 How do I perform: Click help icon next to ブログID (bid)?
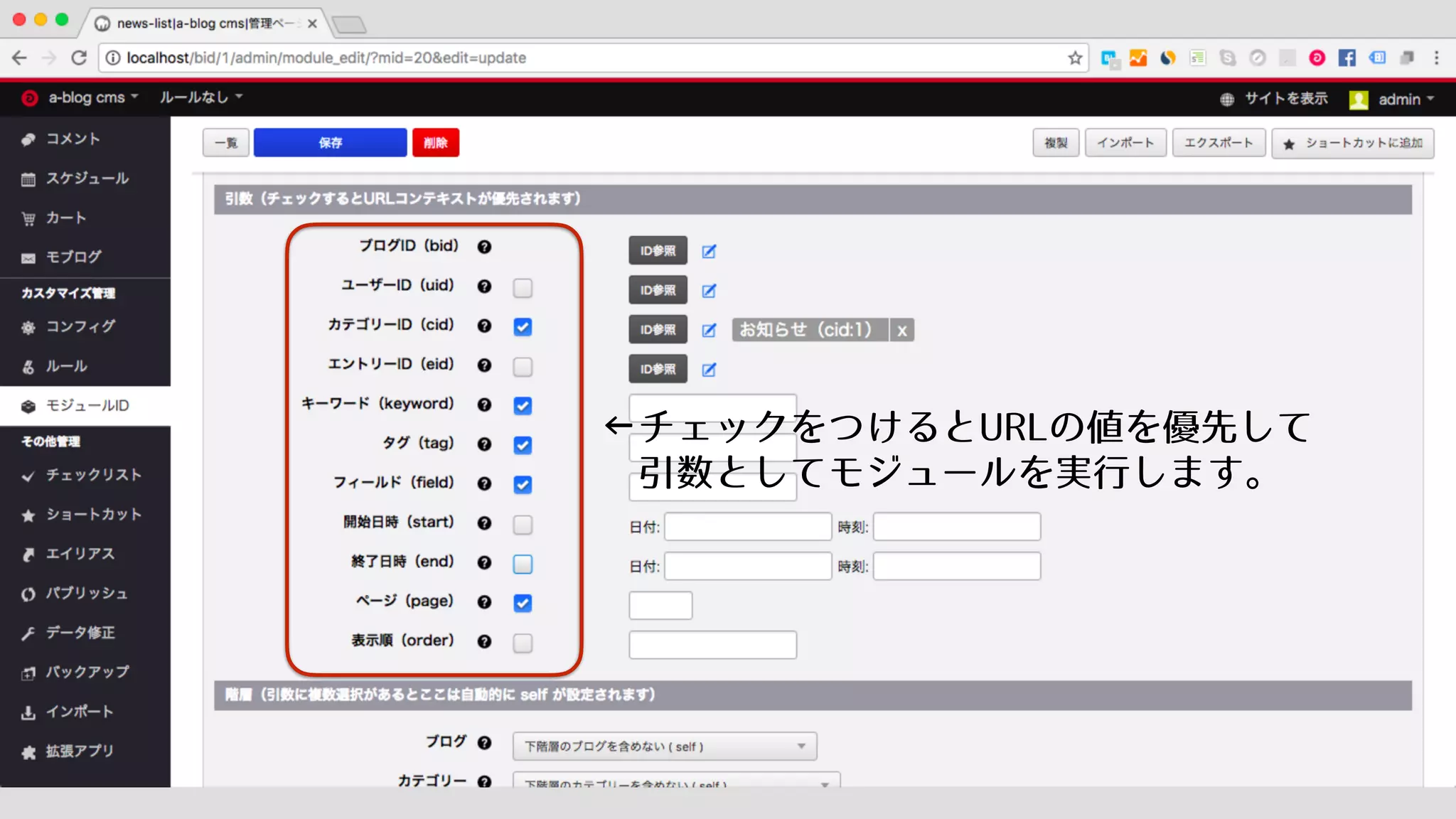pyautogui.click(x=484, y=247)
